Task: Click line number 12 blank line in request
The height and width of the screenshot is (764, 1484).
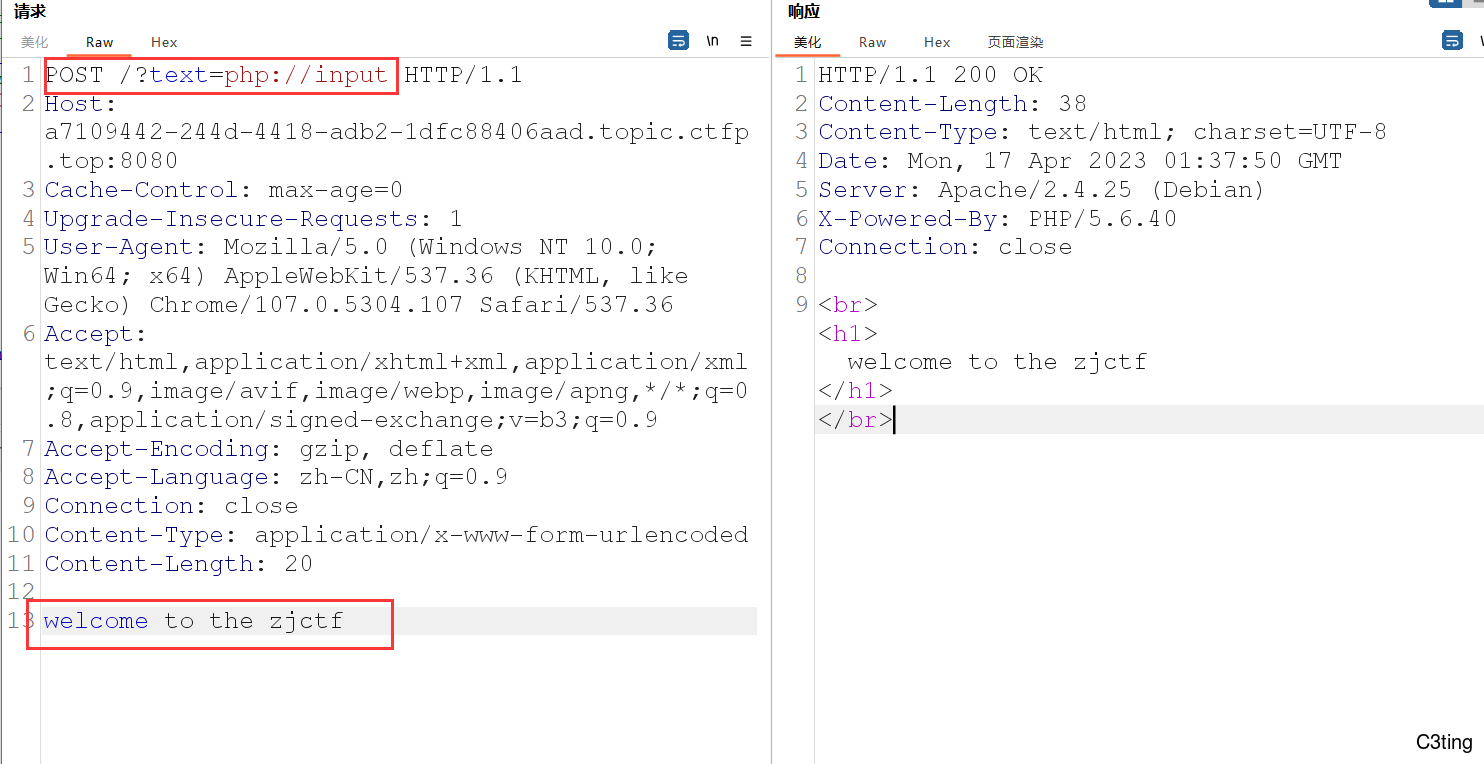Action: pyautogui.click(x=21, y=592)
